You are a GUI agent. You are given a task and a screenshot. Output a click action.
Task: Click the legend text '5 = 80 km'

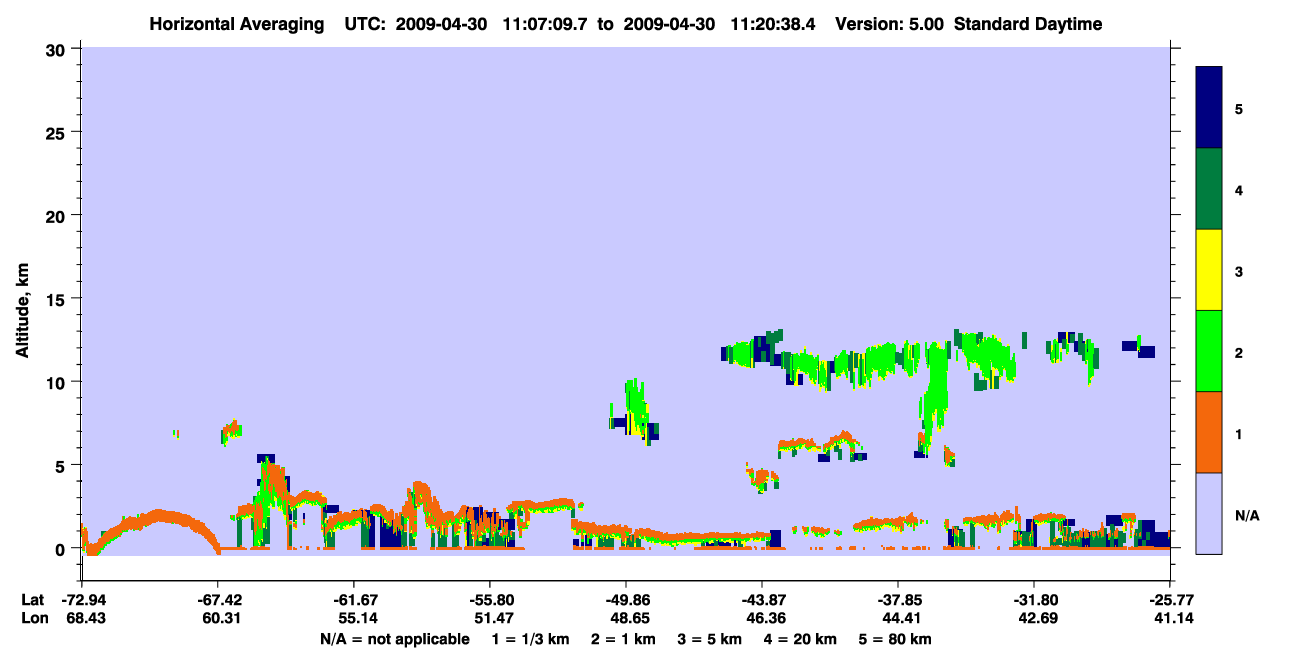pyautogui.click(x=896, y=639)
